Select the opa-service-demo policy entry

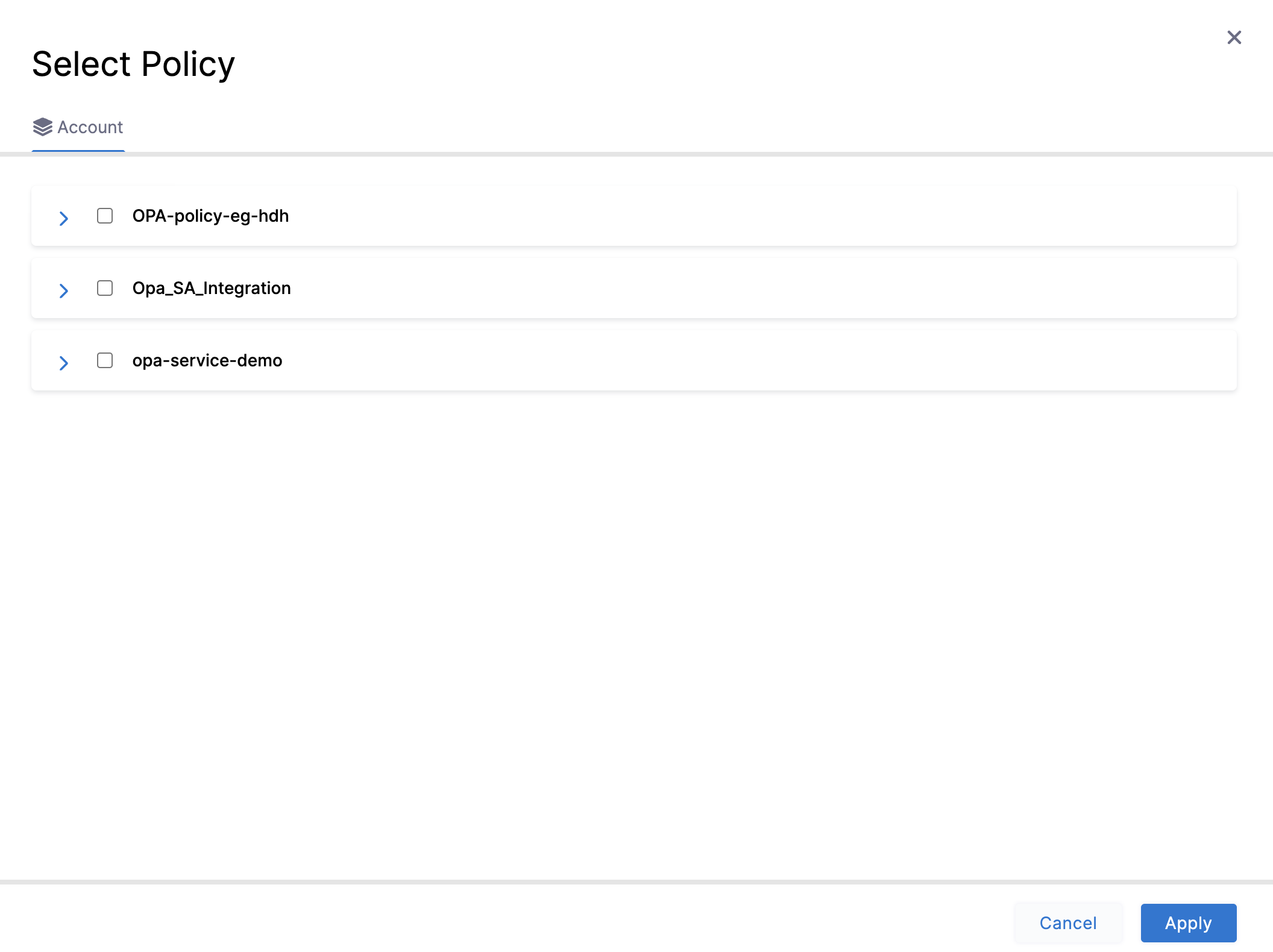pos(207,360)
